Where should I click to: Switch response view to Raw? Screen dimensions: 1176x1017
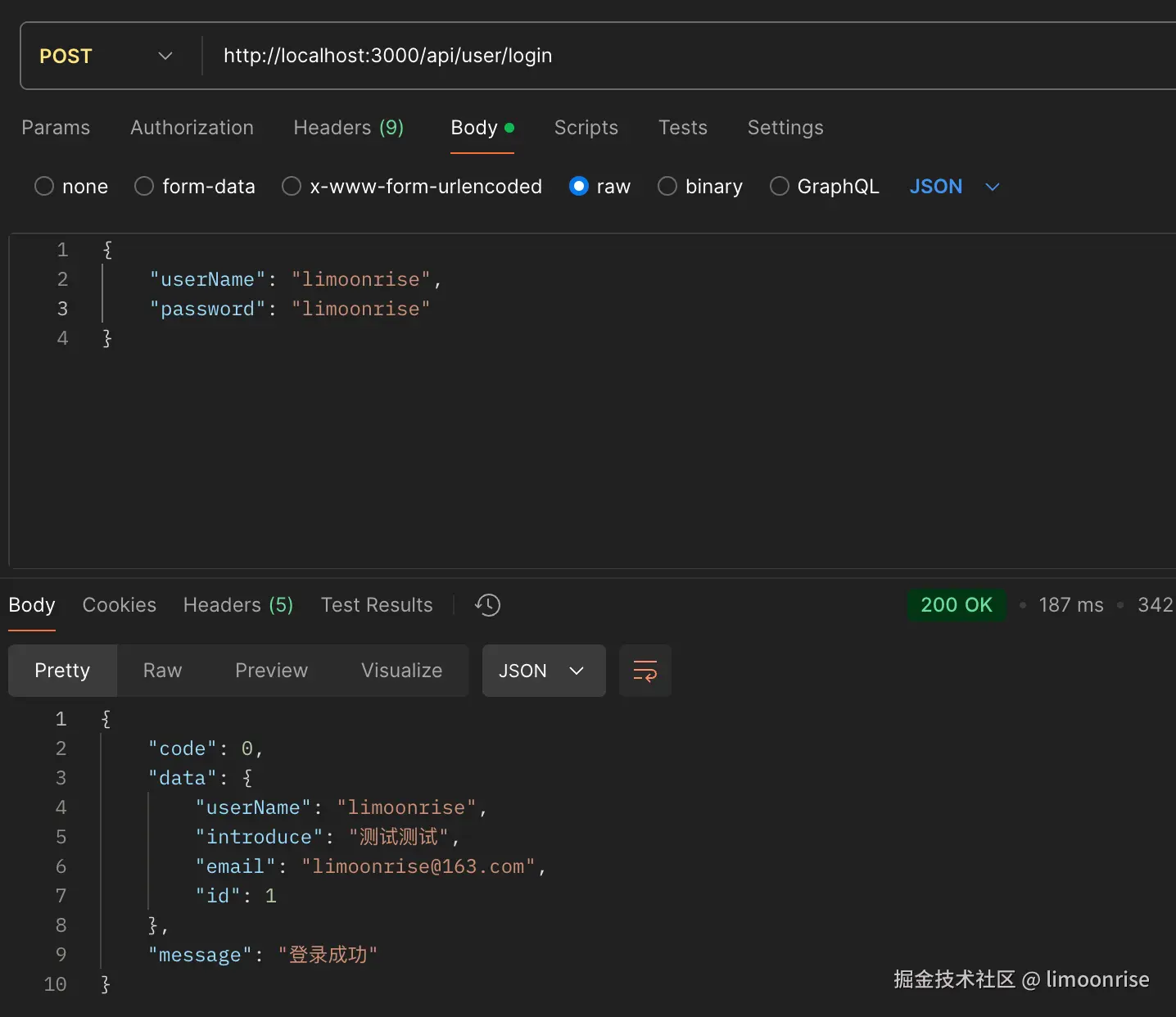[162, 671]
